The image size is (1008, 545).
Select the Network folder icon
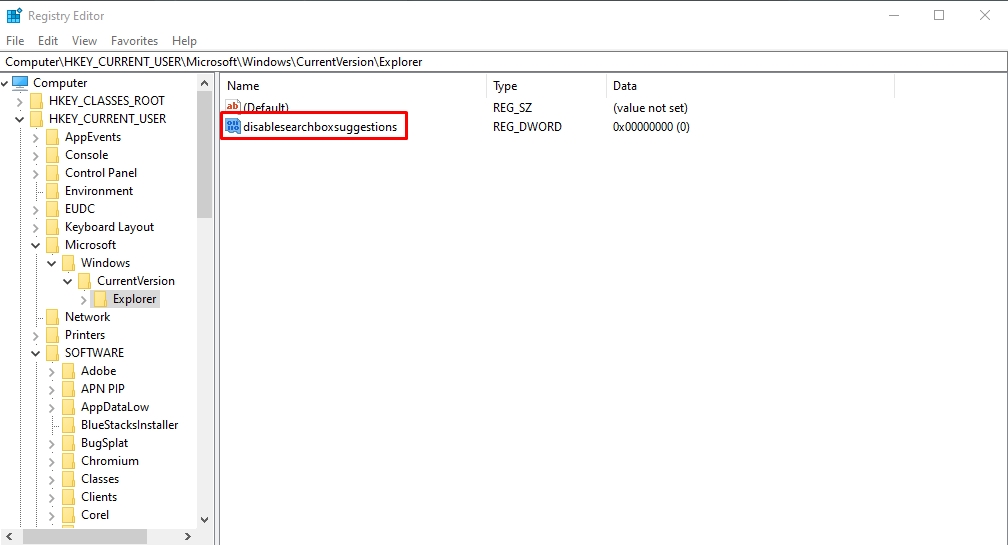pos(53,317)
